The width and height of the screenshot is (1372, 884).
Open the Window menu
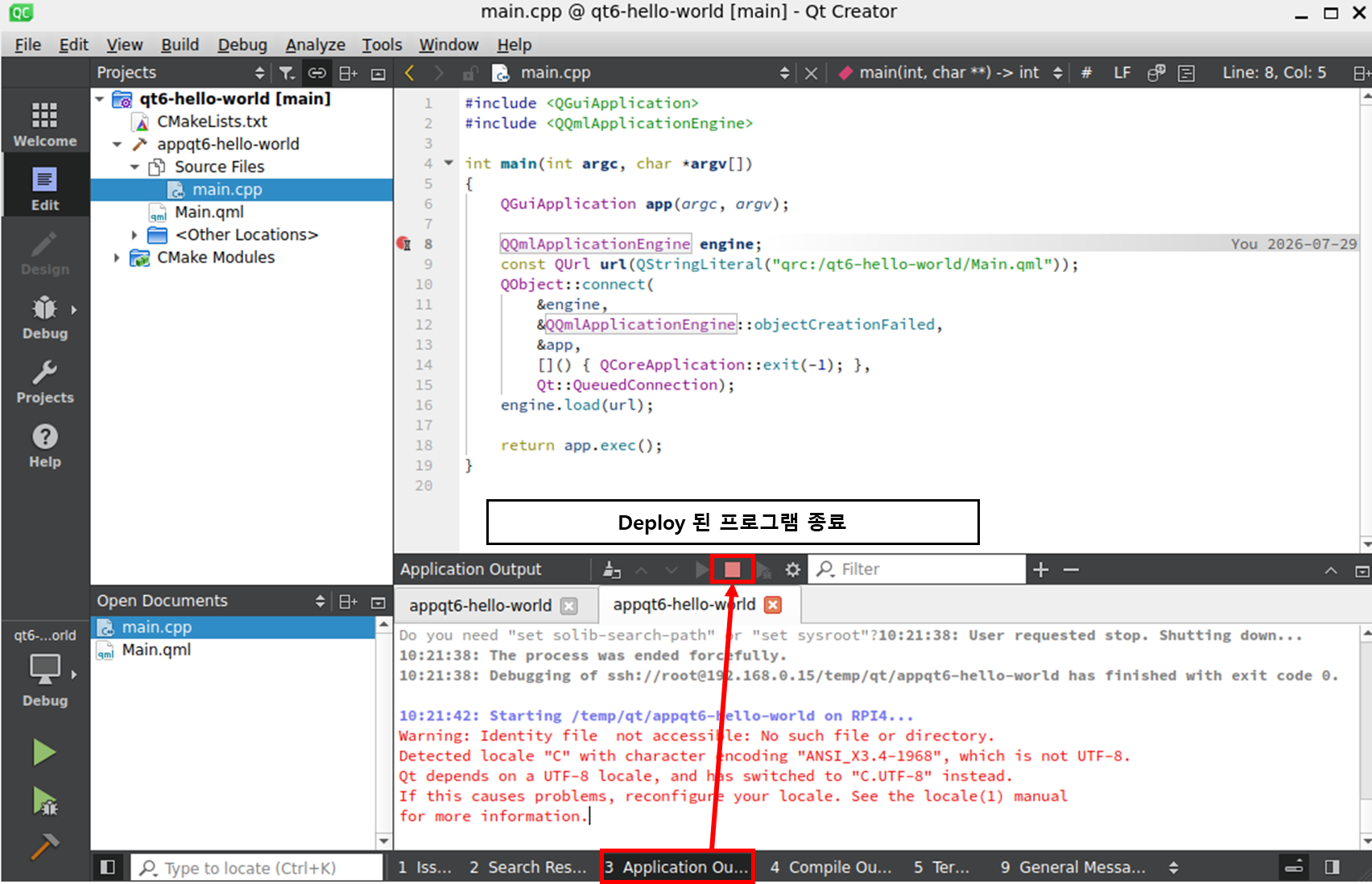click(x=448, y=44)
